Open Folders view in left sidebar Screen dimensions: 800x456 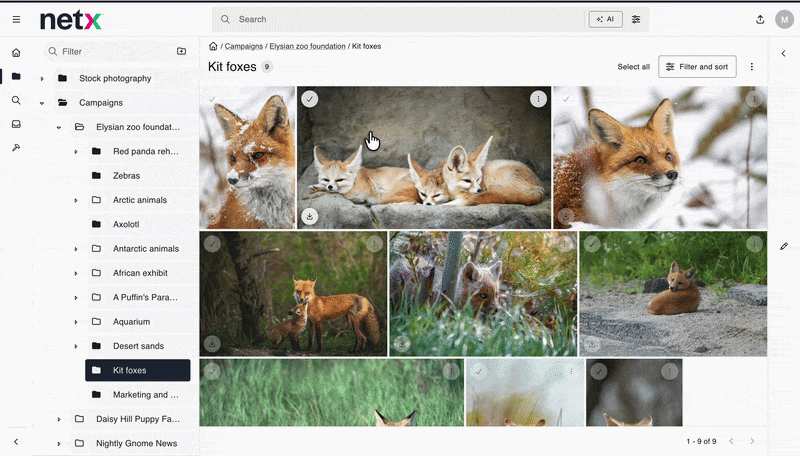(16, 77)
